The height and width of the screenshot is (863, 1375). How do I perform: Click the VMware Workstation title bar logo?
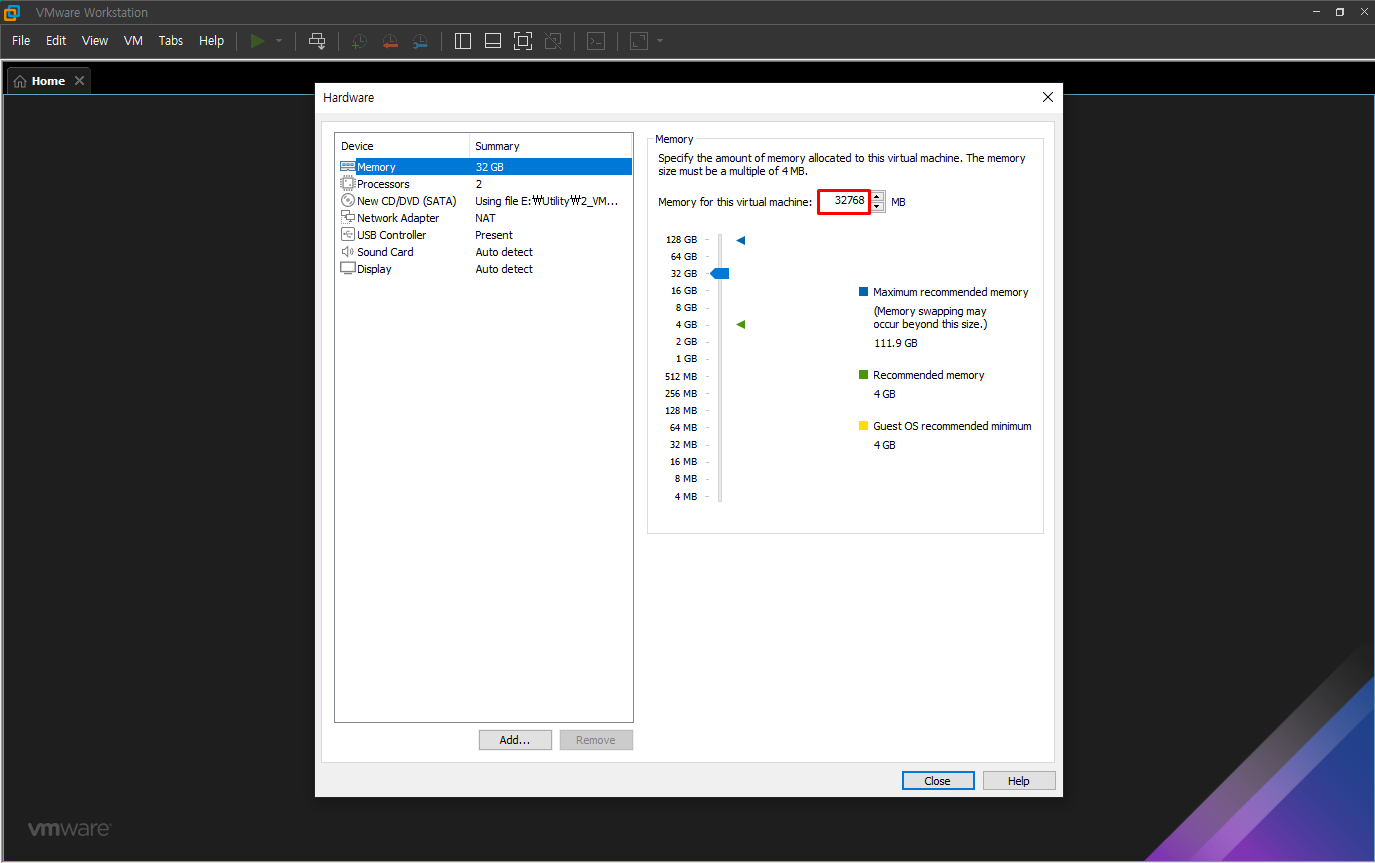(x=13, y=12)
